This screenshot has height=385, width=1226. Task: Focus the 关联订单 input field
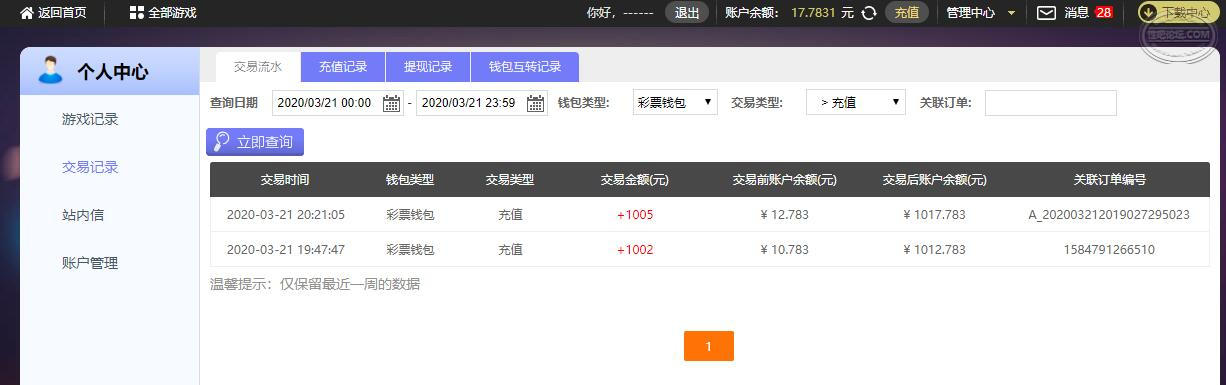(1050, 103)
